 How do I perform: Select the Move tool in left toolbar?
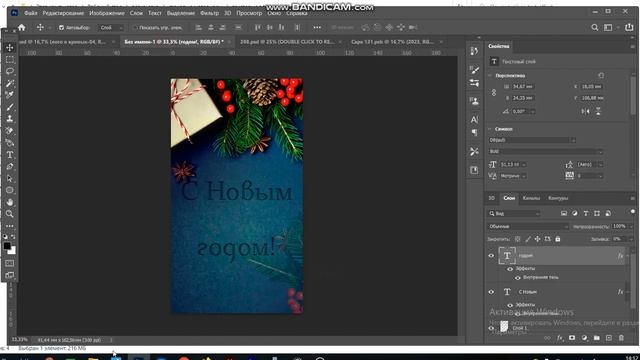pos(10,48)
